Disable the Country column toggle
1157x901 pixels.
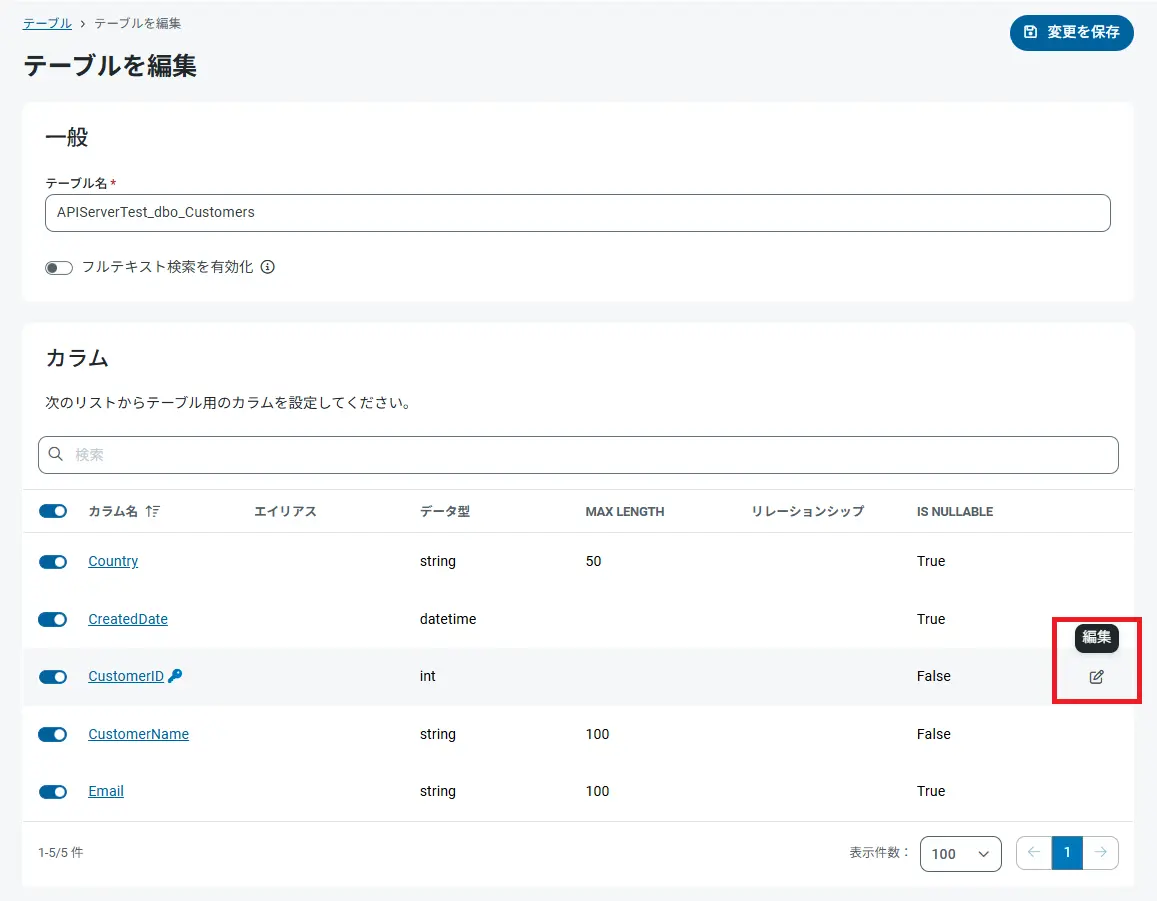51,562
